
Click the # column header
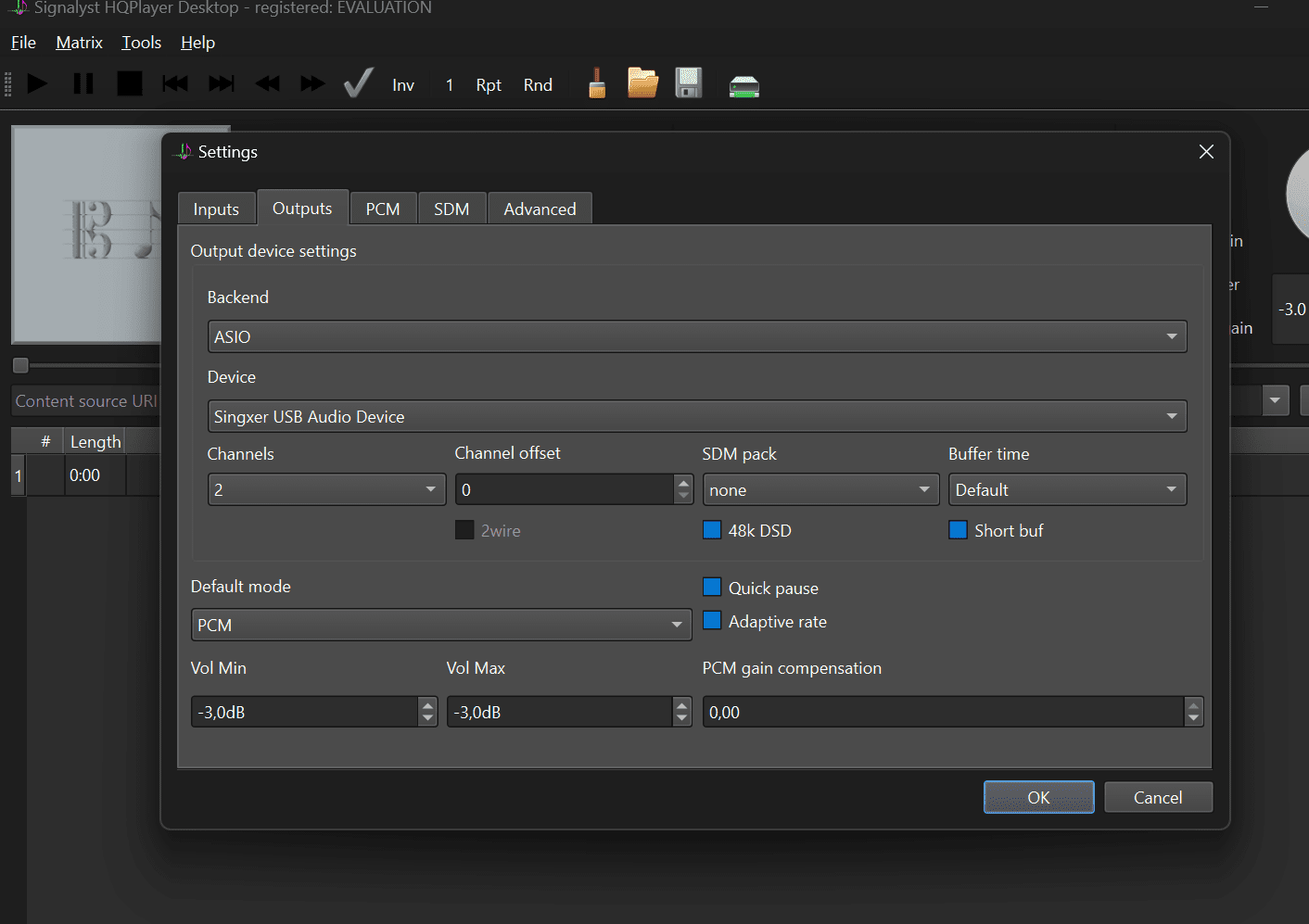(x=44, y=442)
